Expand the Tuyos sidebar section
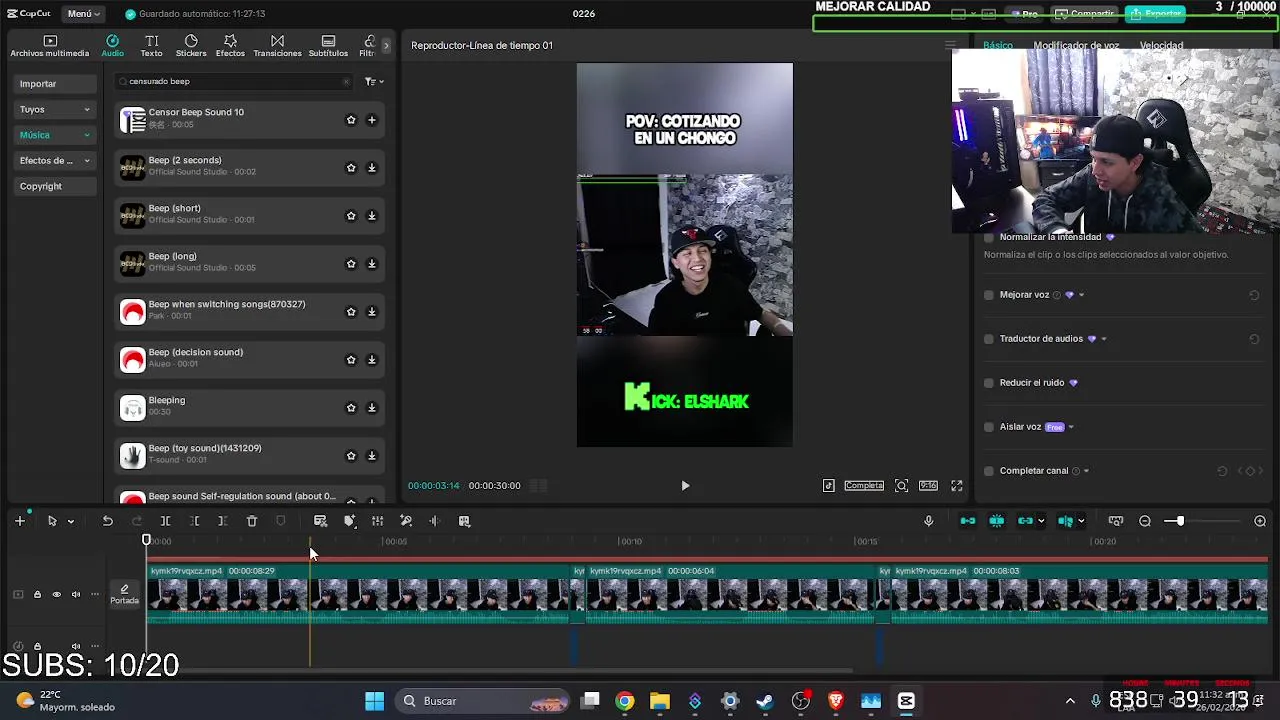This screenshot has height=720, width=1280. pyautogui.click(x=55, y=109)
